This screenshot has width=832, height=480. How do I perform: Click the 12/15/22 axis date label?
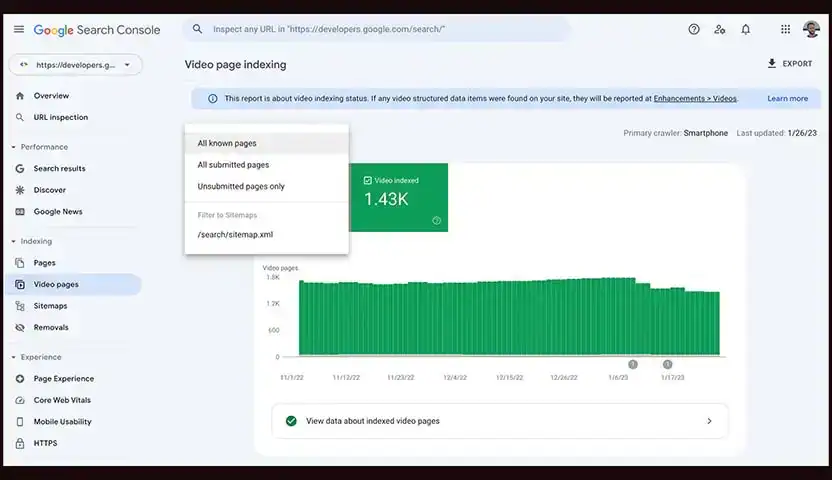coord(509,378)
